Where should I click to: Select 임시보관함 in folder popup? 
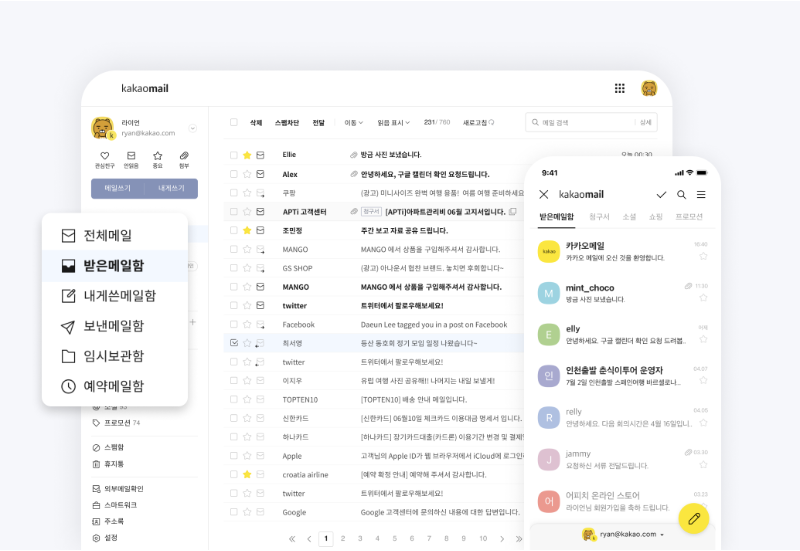pyautogui.click(x=115, y=356)
